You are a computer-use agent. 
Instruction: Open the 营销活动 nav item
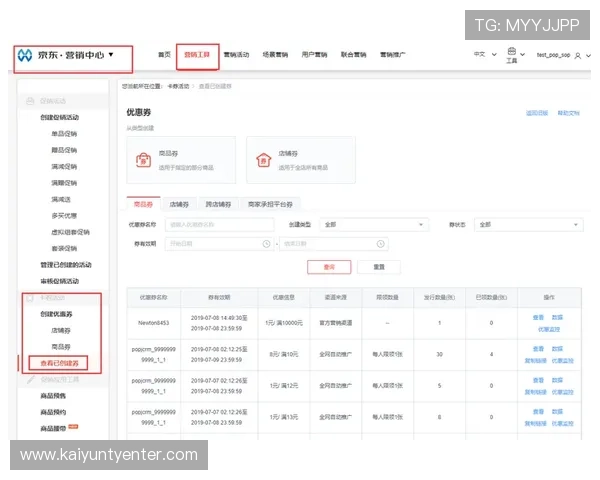click(x=236, y=55)
